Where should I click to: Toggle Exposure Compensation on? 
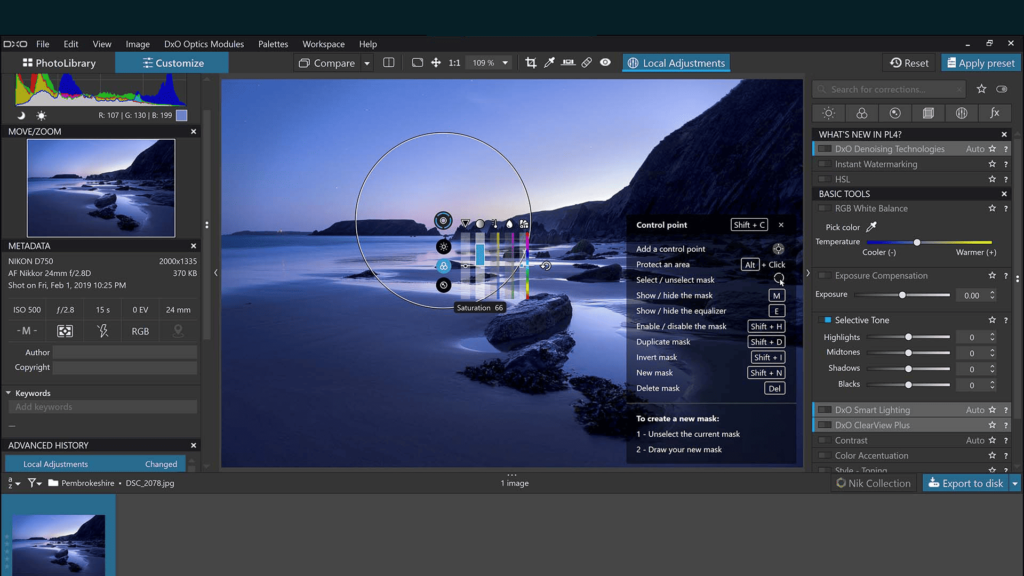pyautogui.click(x=825, y=276)
